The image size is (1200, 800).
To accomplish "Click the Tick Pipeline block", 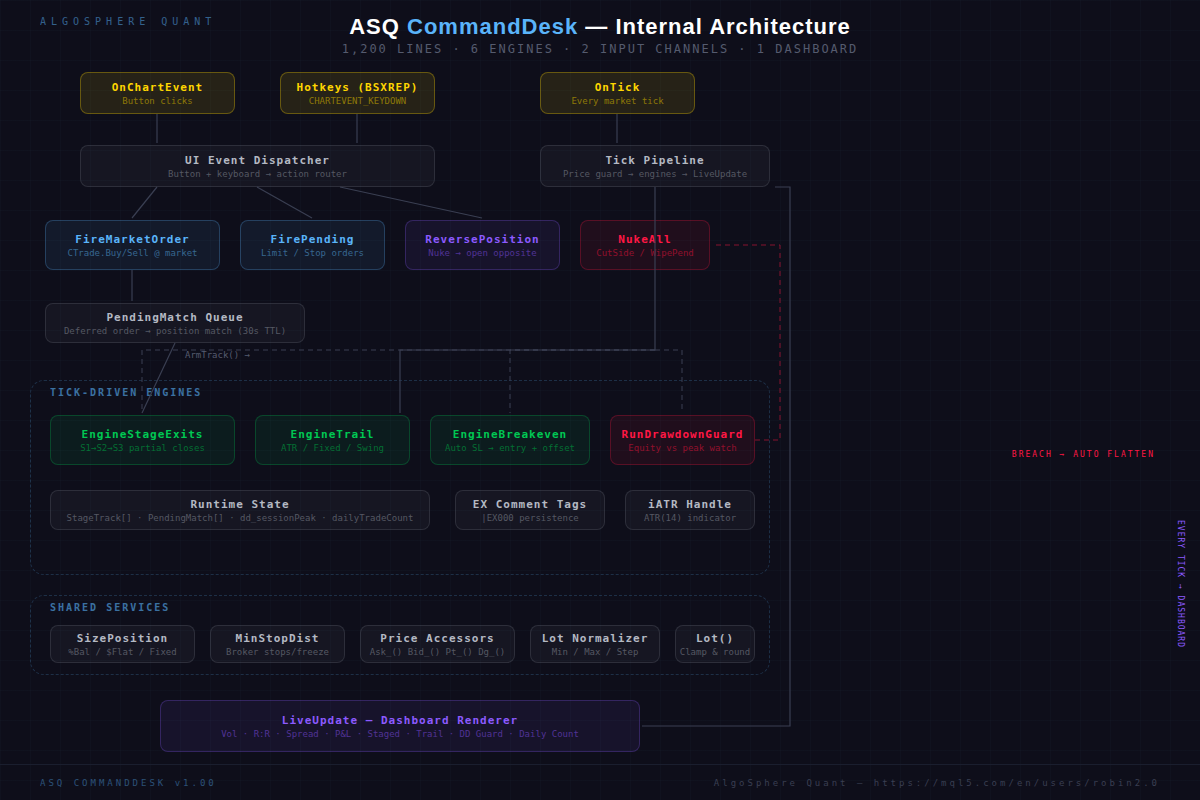I will [x=655, y=166].
